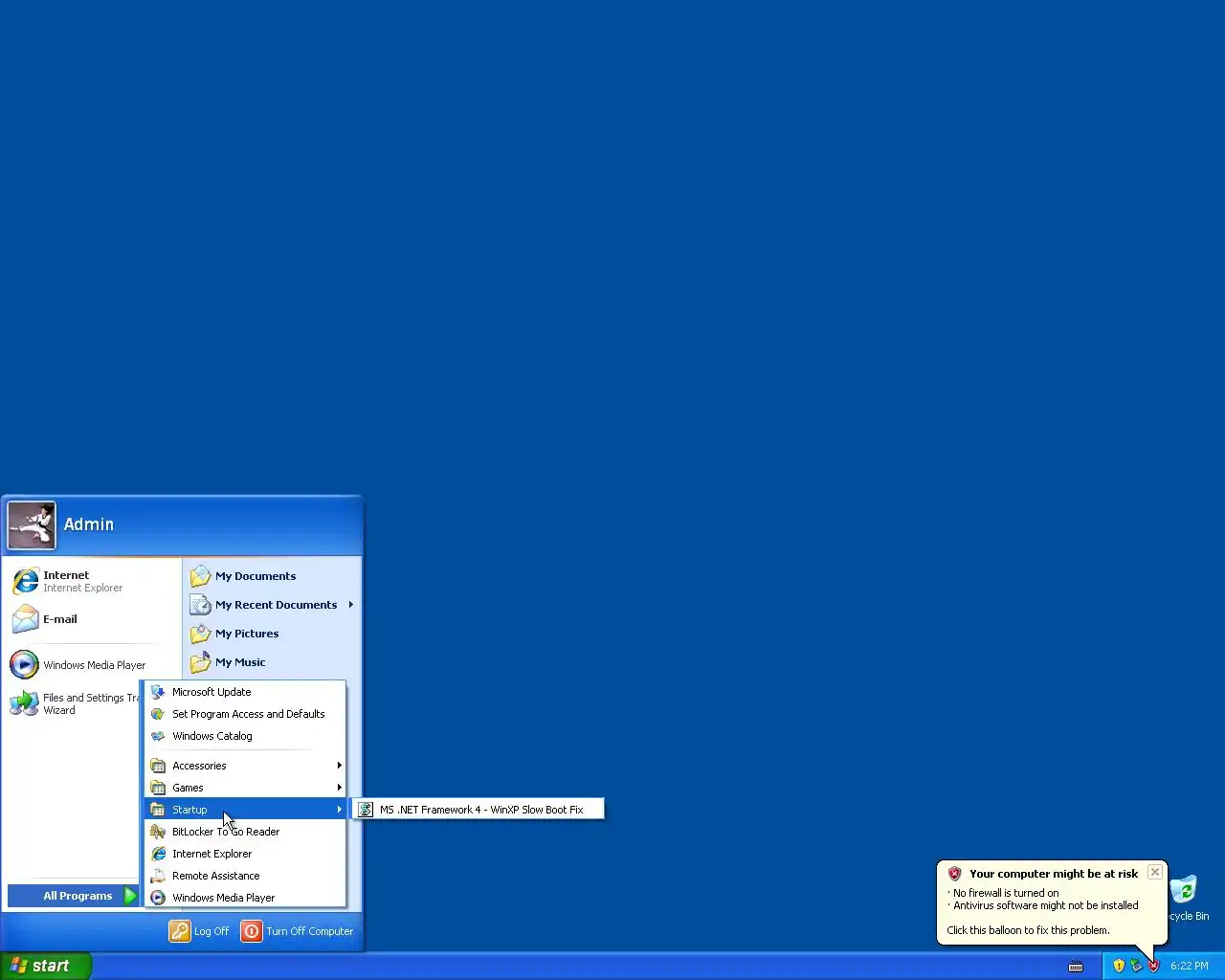This screenshot has width=1225, height=980.
Task: Open My Recent Documents icon
Action: click(200, 605)
